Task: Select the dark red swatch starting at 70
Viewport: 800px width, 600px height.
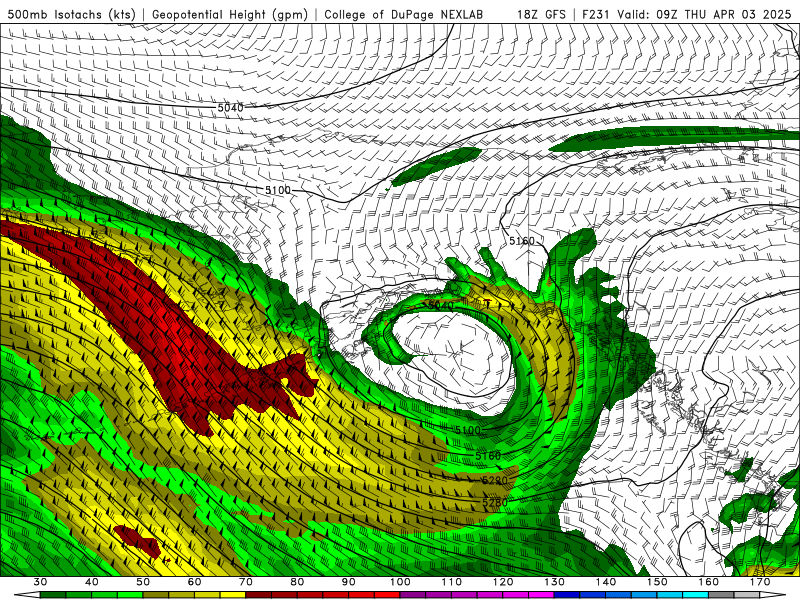Action: pos(259,594)
